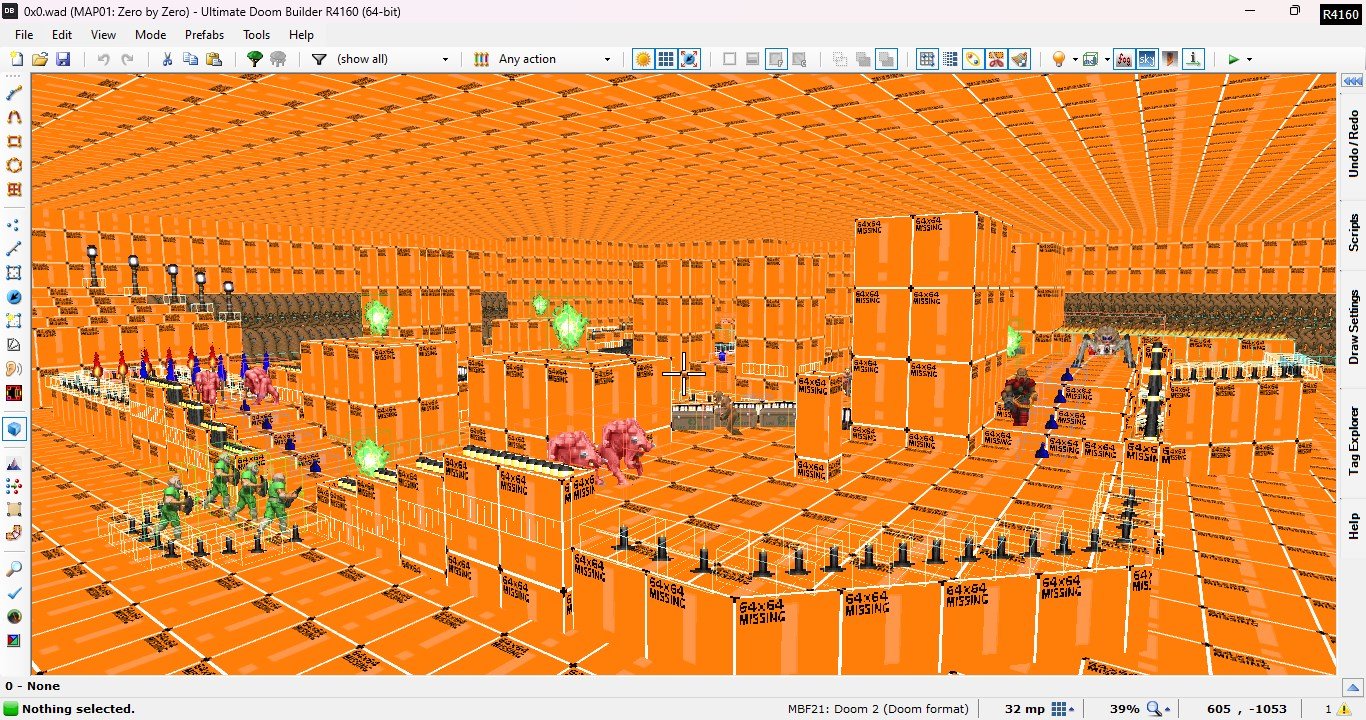This screenshot has width=1366, height=720.
Task: Open a map with the folder icon
Action: [40, 59]
